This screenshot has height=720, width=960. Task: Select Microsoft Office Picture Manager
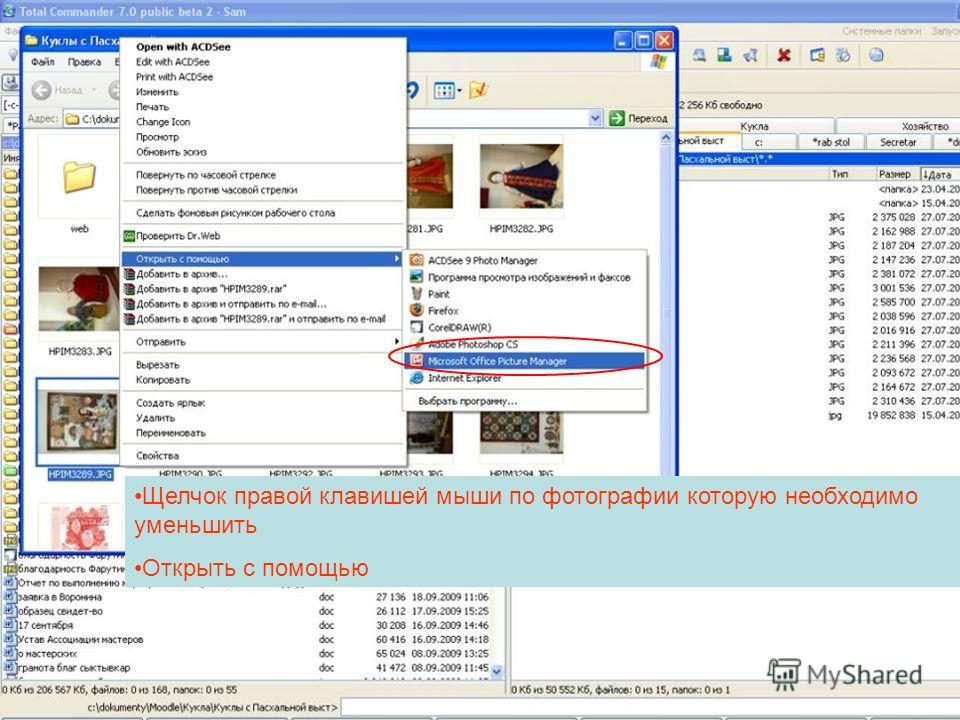[x=524, y=361]
